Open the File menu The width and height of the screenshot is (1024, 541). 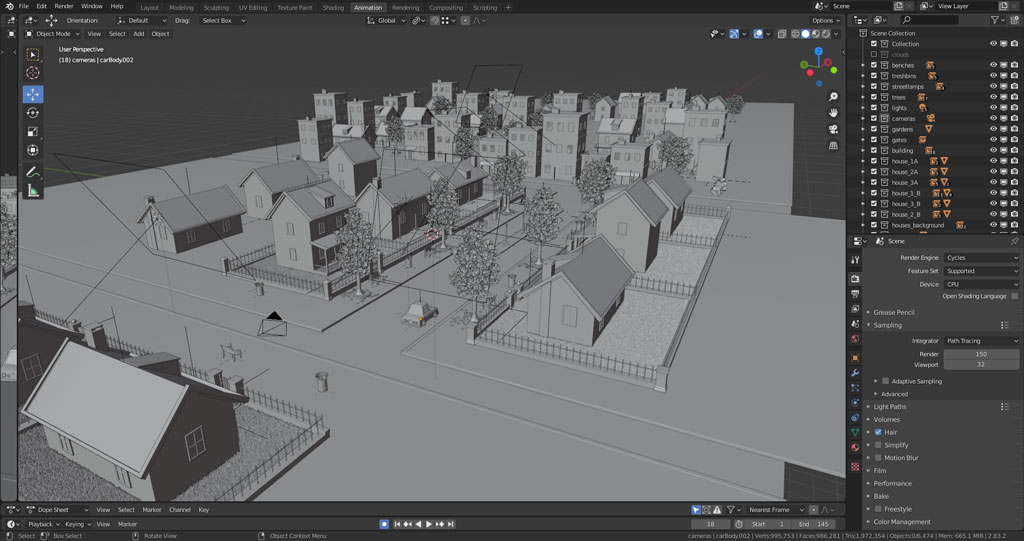pos(24,7)
